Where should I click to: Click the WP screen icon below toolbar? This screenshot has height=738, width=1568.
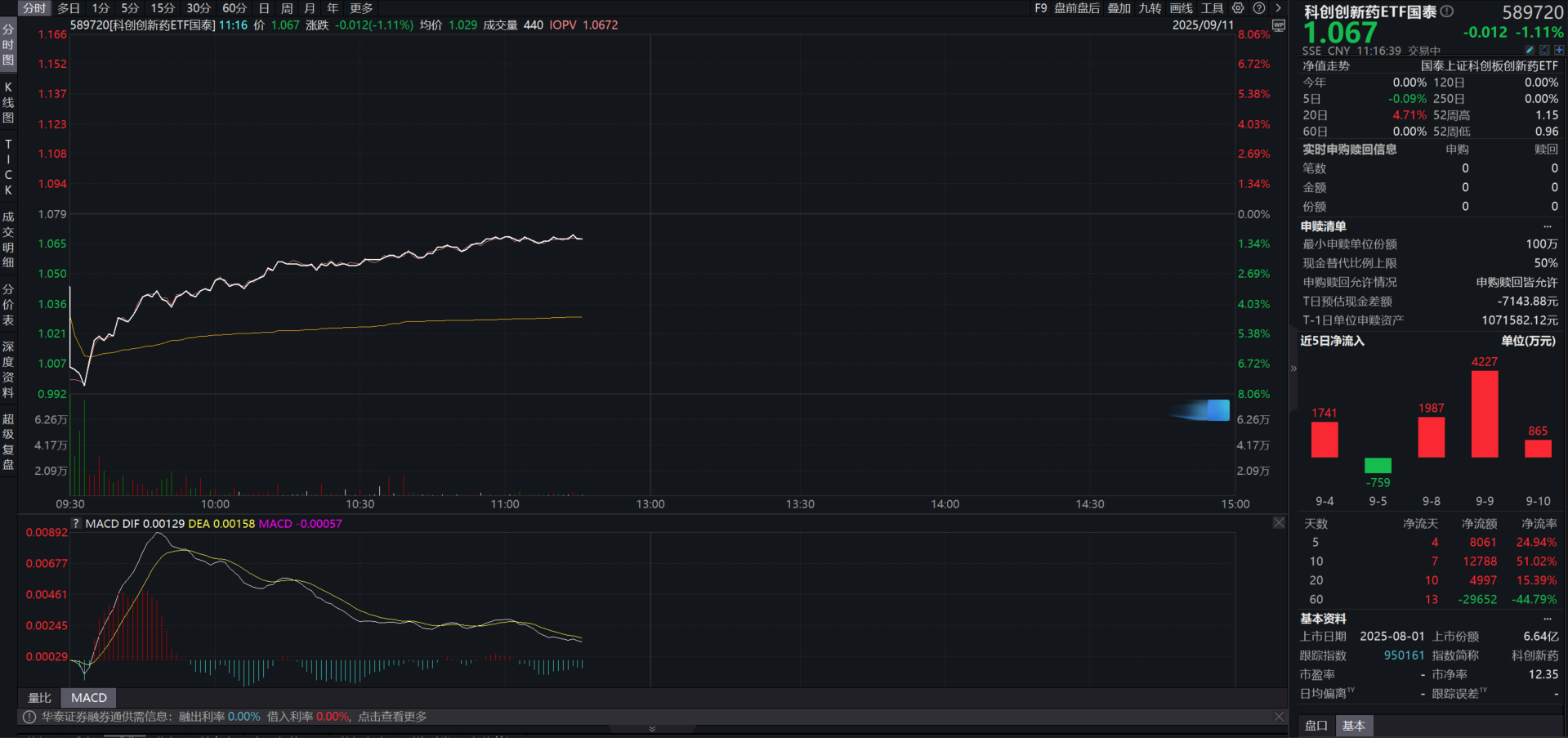1279,26
